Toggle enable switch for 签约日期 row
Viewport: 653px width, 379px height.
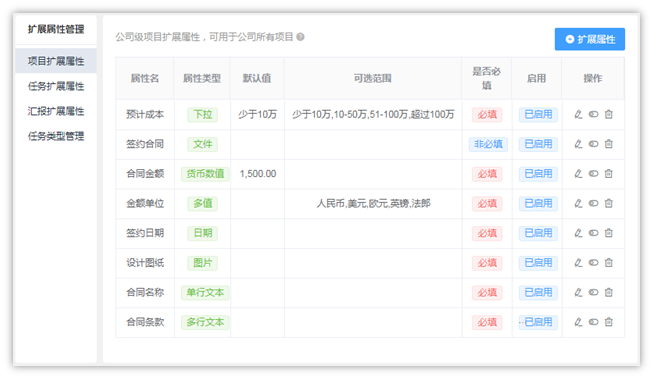[593, 233]
